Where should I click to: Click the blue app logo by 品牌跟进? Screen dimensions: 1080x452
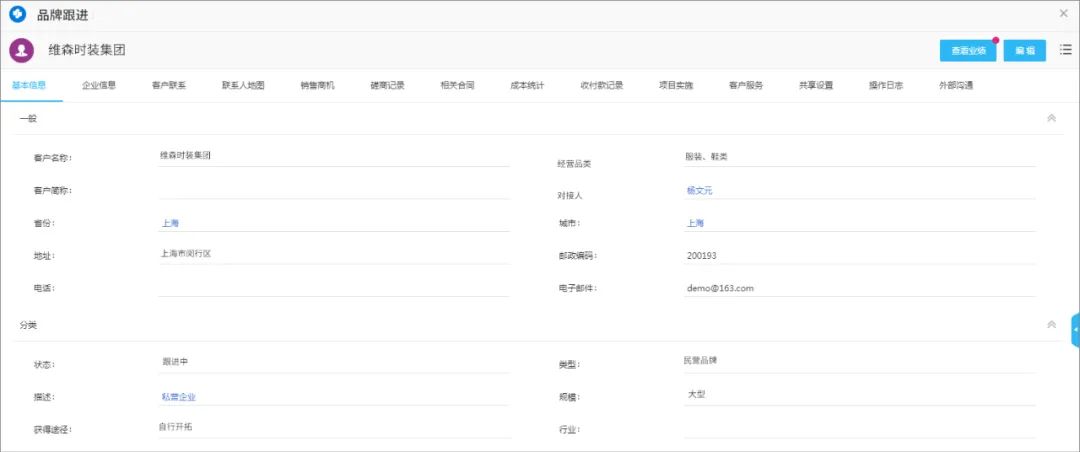pyautogui.click(x=17, y=14)
